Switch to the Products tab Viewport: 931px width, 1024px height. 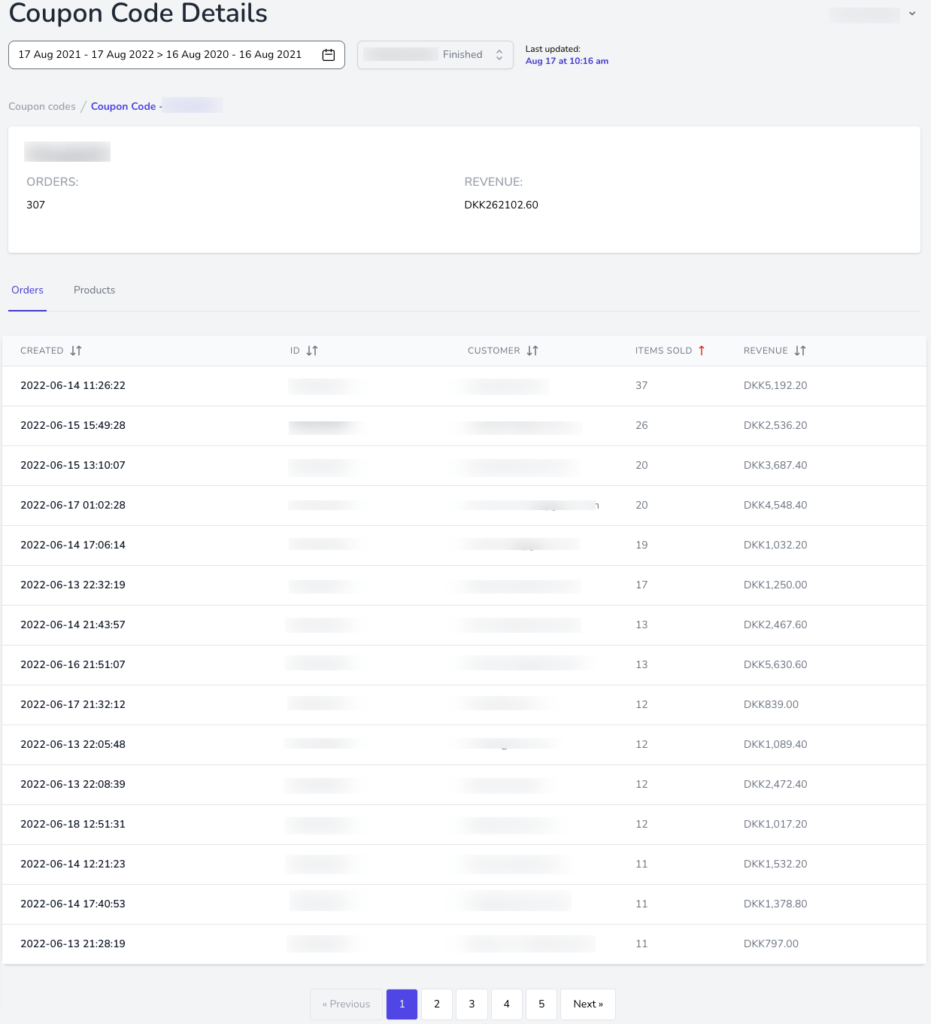94,290
